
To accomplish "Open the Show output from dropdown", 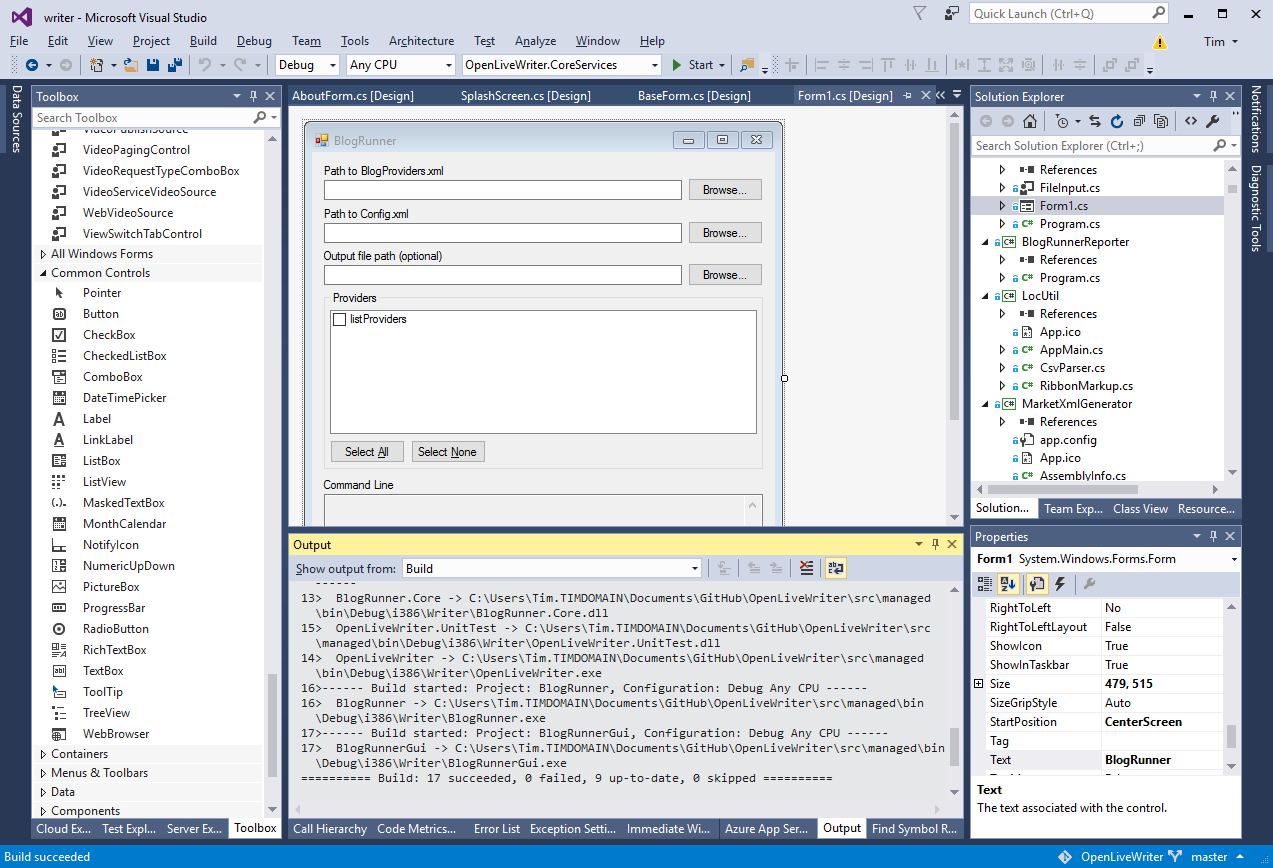I will pos(551,569).
